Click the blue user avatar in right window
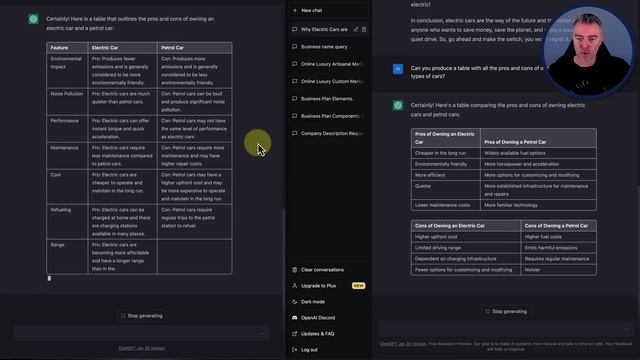640x360 pixels. coord(398,69)
